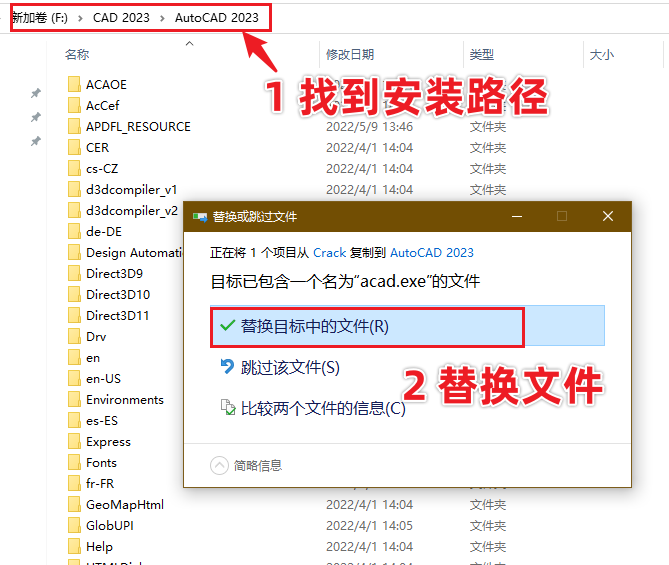The width and height of the screenshot is (669, 565).
Task: Click the blue skip arrow icon
Action: pos(227,367)
